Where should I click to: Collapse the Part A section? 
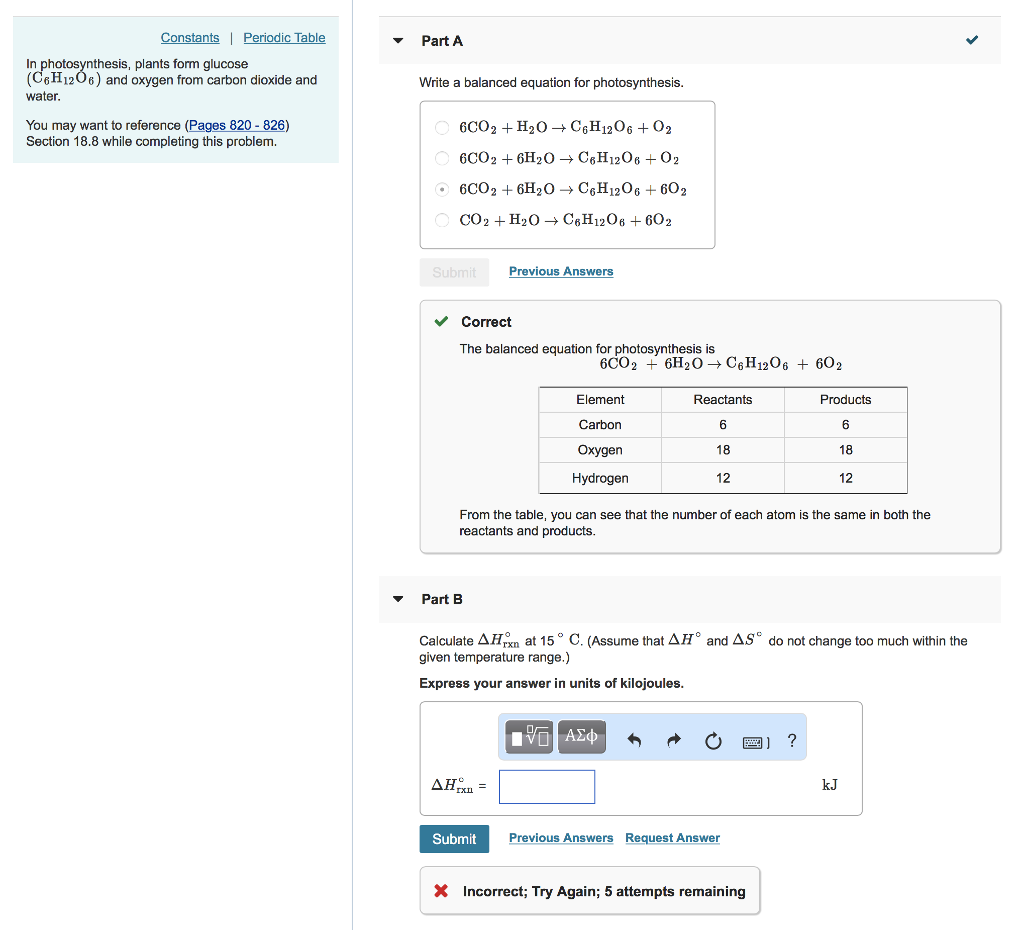pyautogui.click(x=398, y=41)
